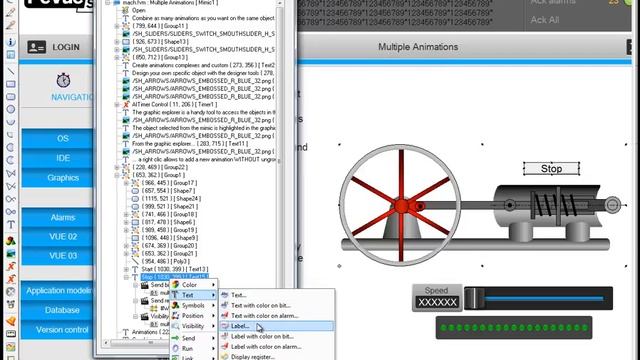The height and width of the screenshot is (360, 640).
Task: Click the image insert tool in the left toolbar
Action: coord(11,253)
